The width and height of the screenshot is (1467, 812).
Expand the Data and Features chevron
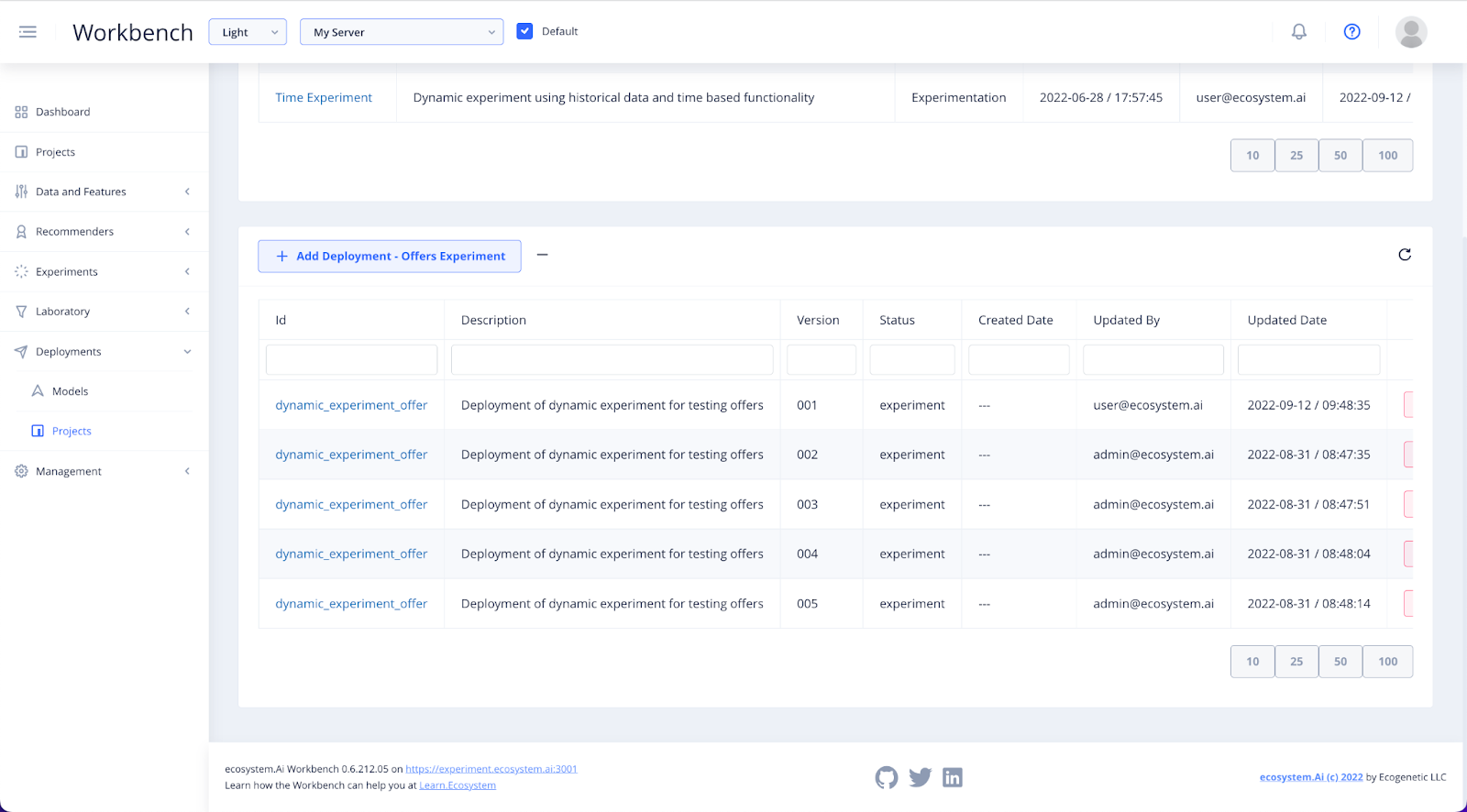tap(187, 192)
